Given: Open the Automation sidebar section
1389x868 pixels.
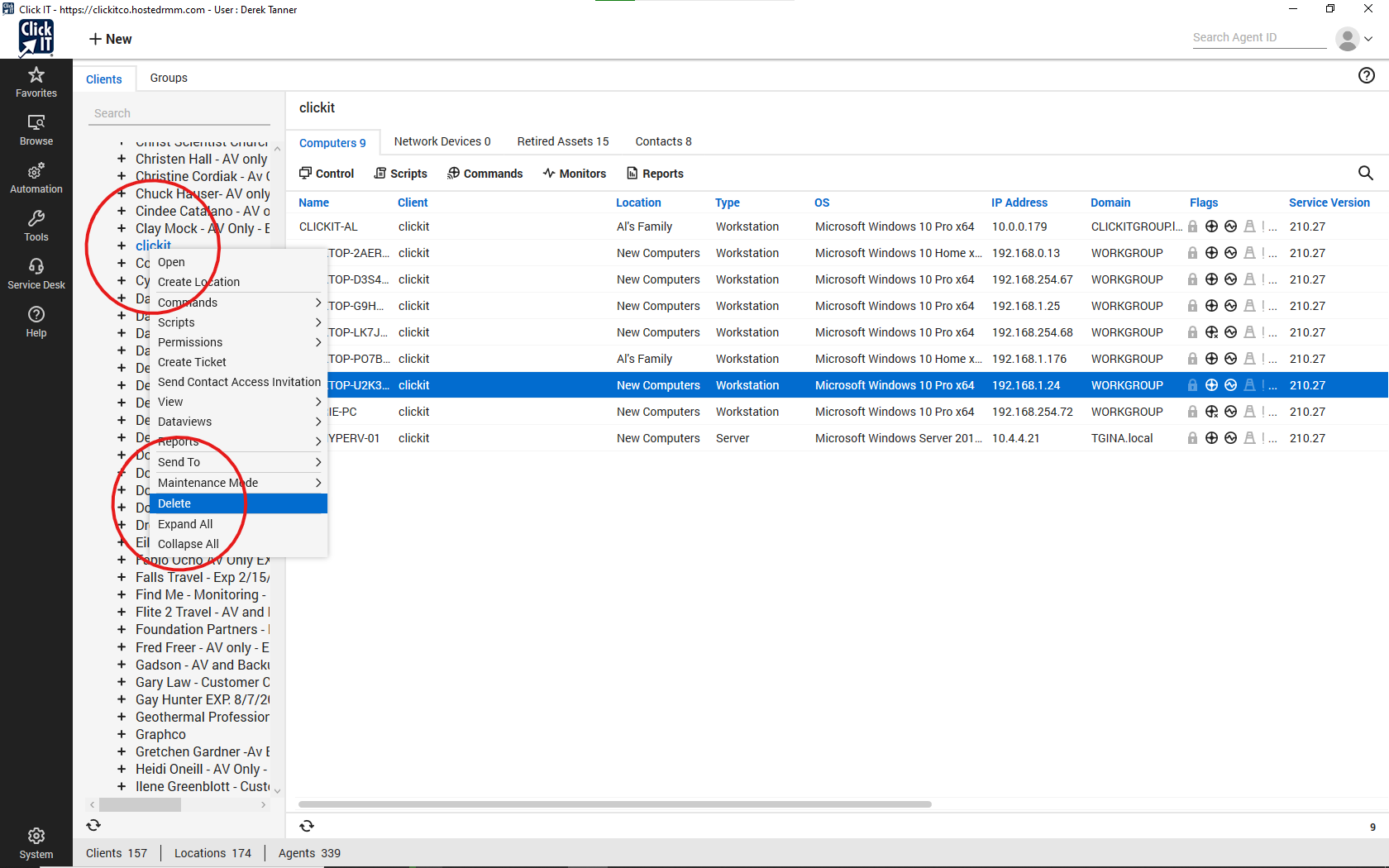Looking at the screenshot, I should click(36, 179).
